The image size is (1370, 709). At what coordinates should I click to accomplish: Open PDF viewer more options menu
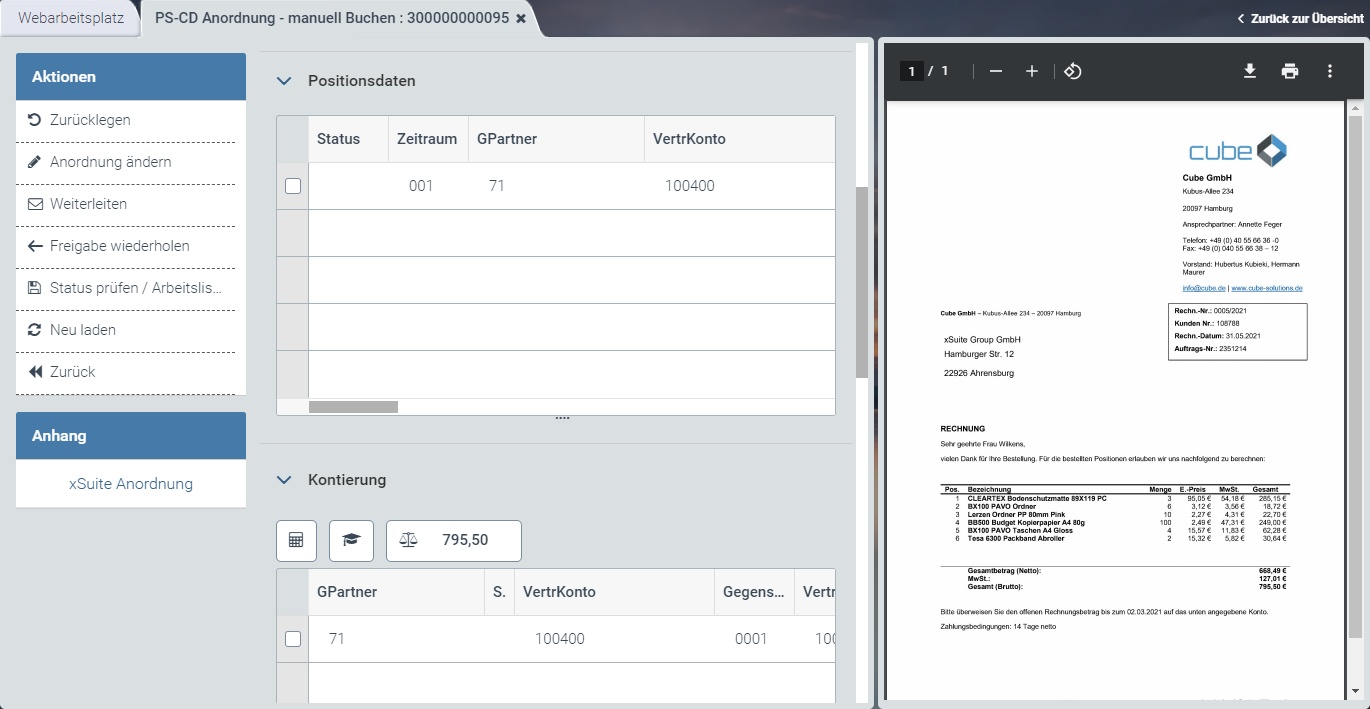(x=1330, y=71)
